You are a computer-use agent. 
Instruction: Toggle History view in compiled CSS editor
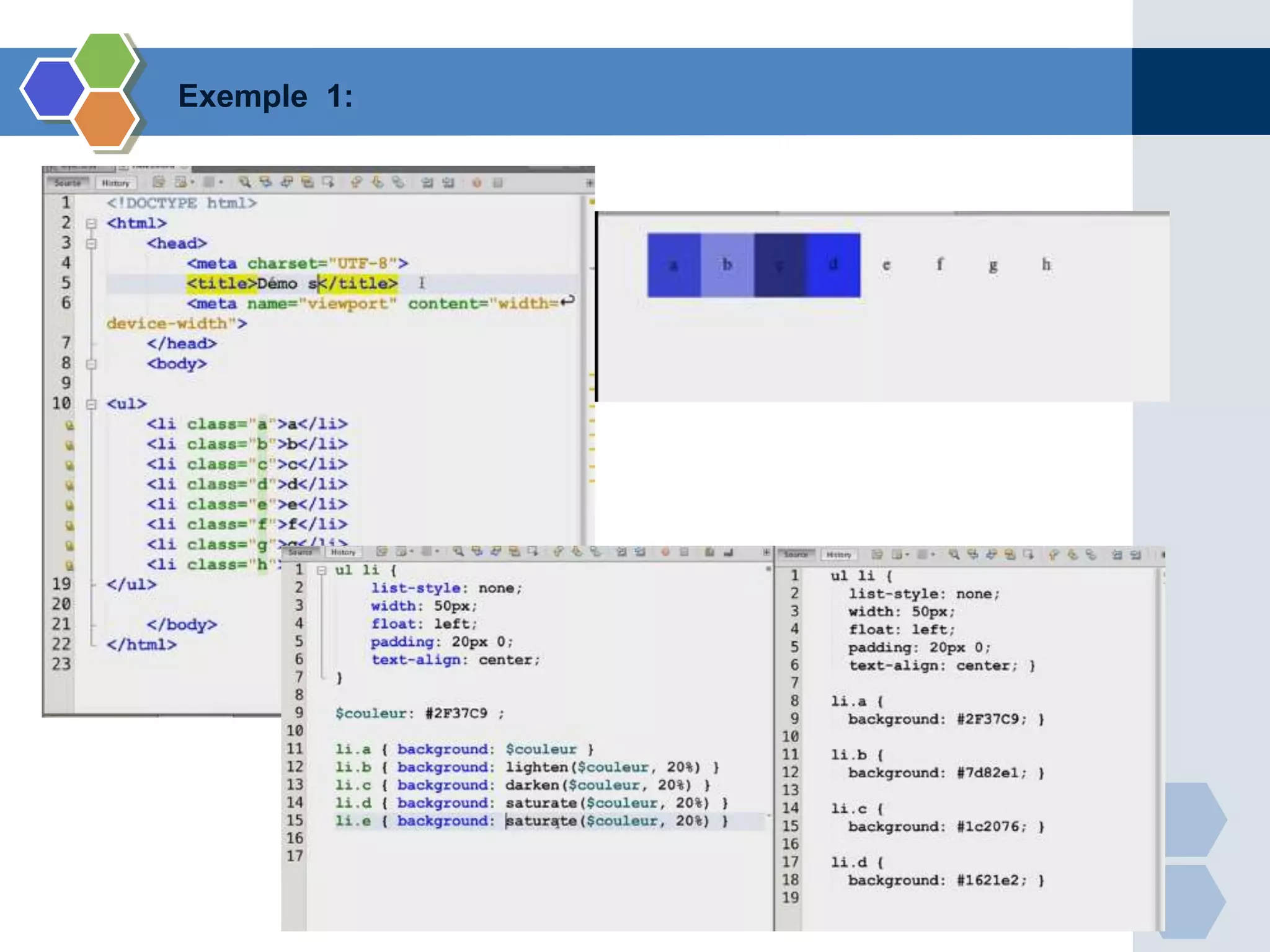(x=838, y=555)
